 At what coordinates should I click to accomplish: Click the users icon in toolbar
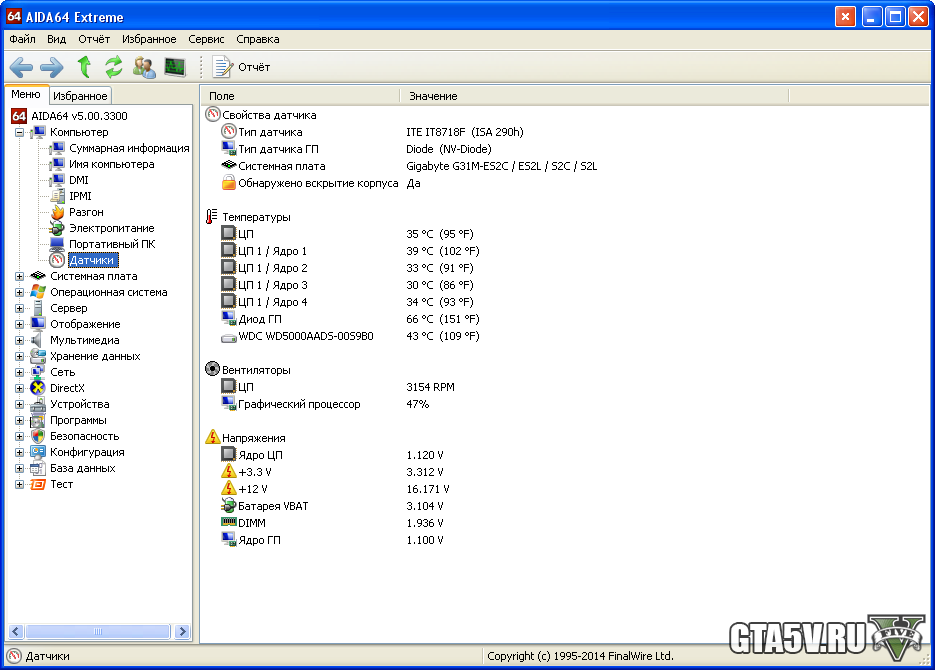(x=145, y=67)
